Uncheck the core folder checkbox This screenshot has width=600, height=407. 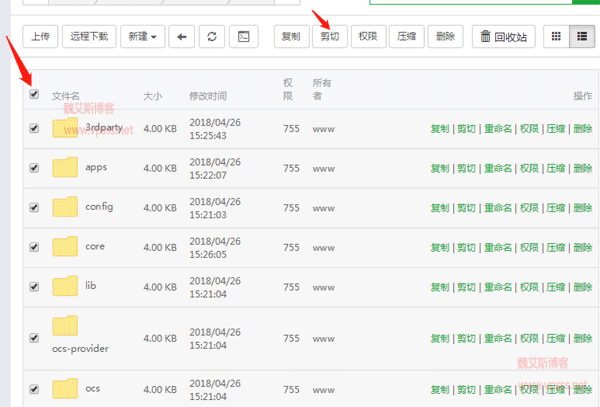click(35, 246)
